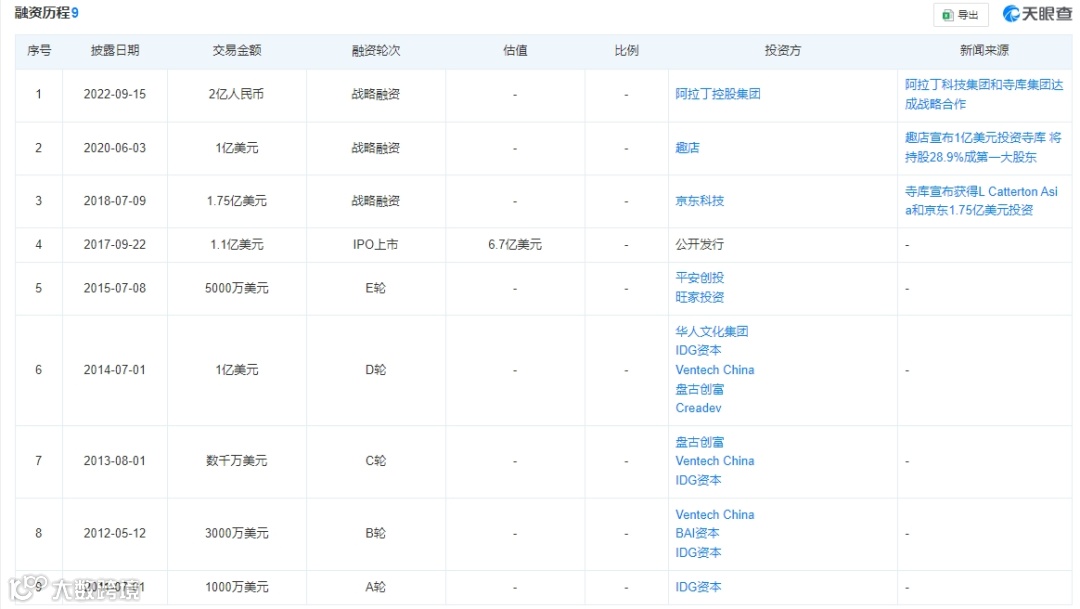Click round cell A轮
Viewport: 1080px width, 609px height.
375,587
